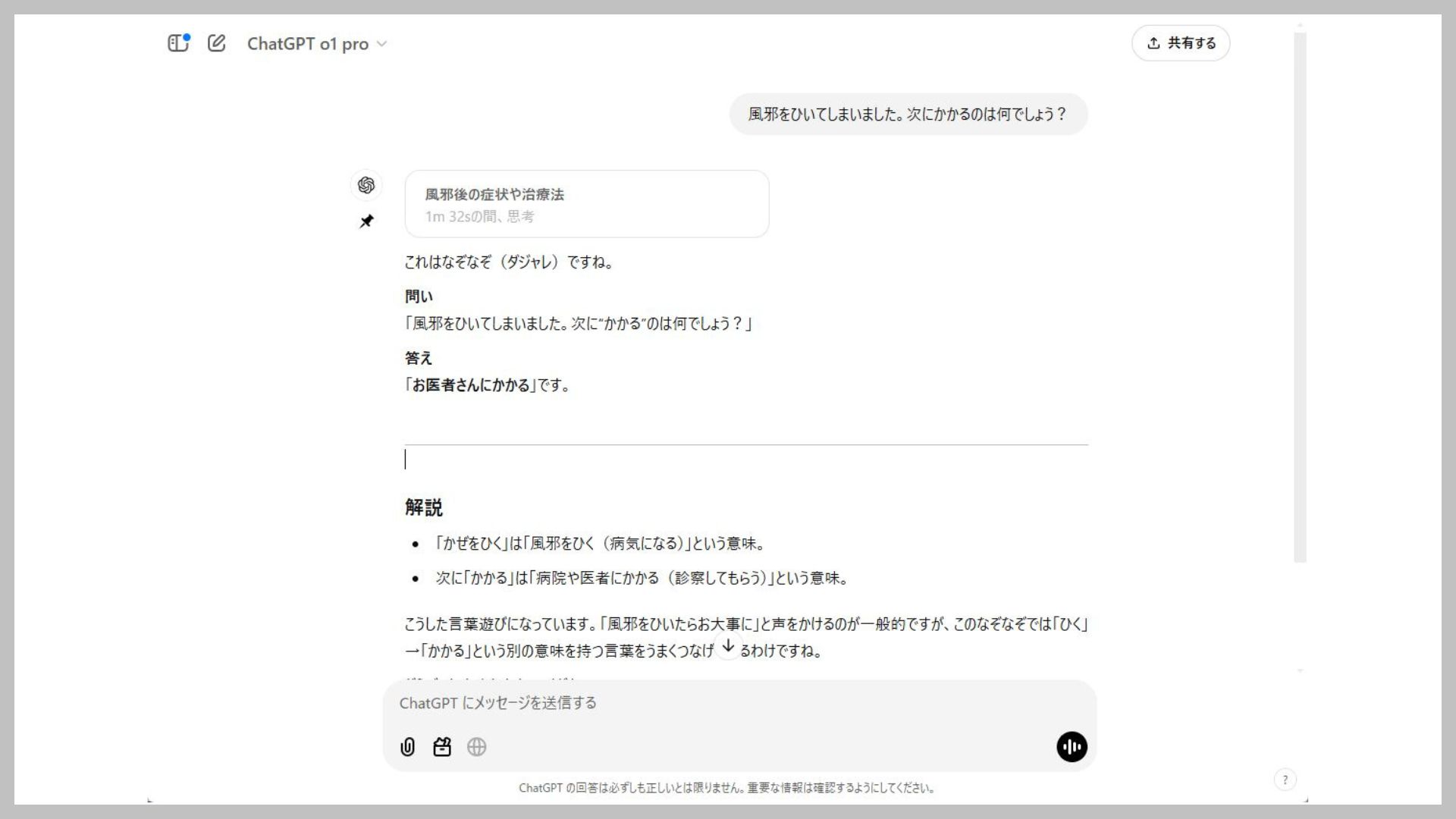Click the upload arrow icon on the share button
Viewport: 1456px width, 819px height.
tap(1153, 43)
